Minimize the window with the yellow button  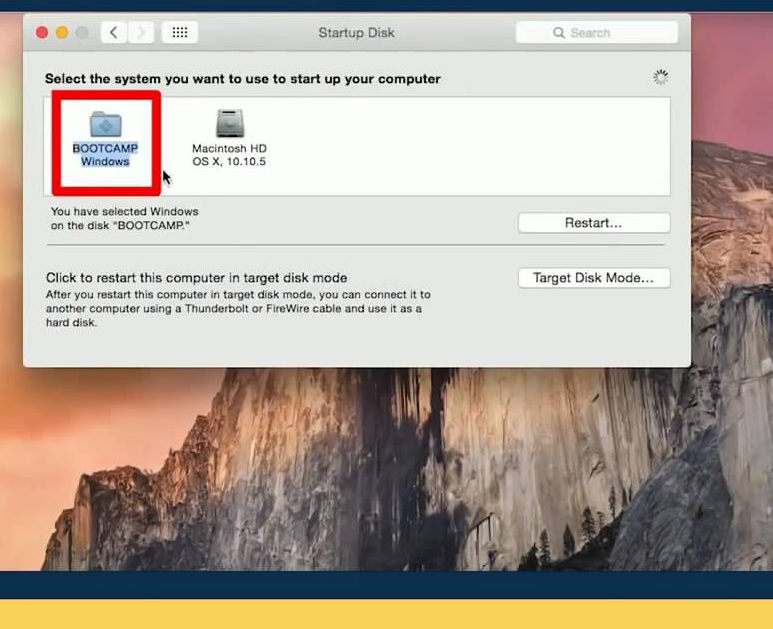click(x=62, y=33)
